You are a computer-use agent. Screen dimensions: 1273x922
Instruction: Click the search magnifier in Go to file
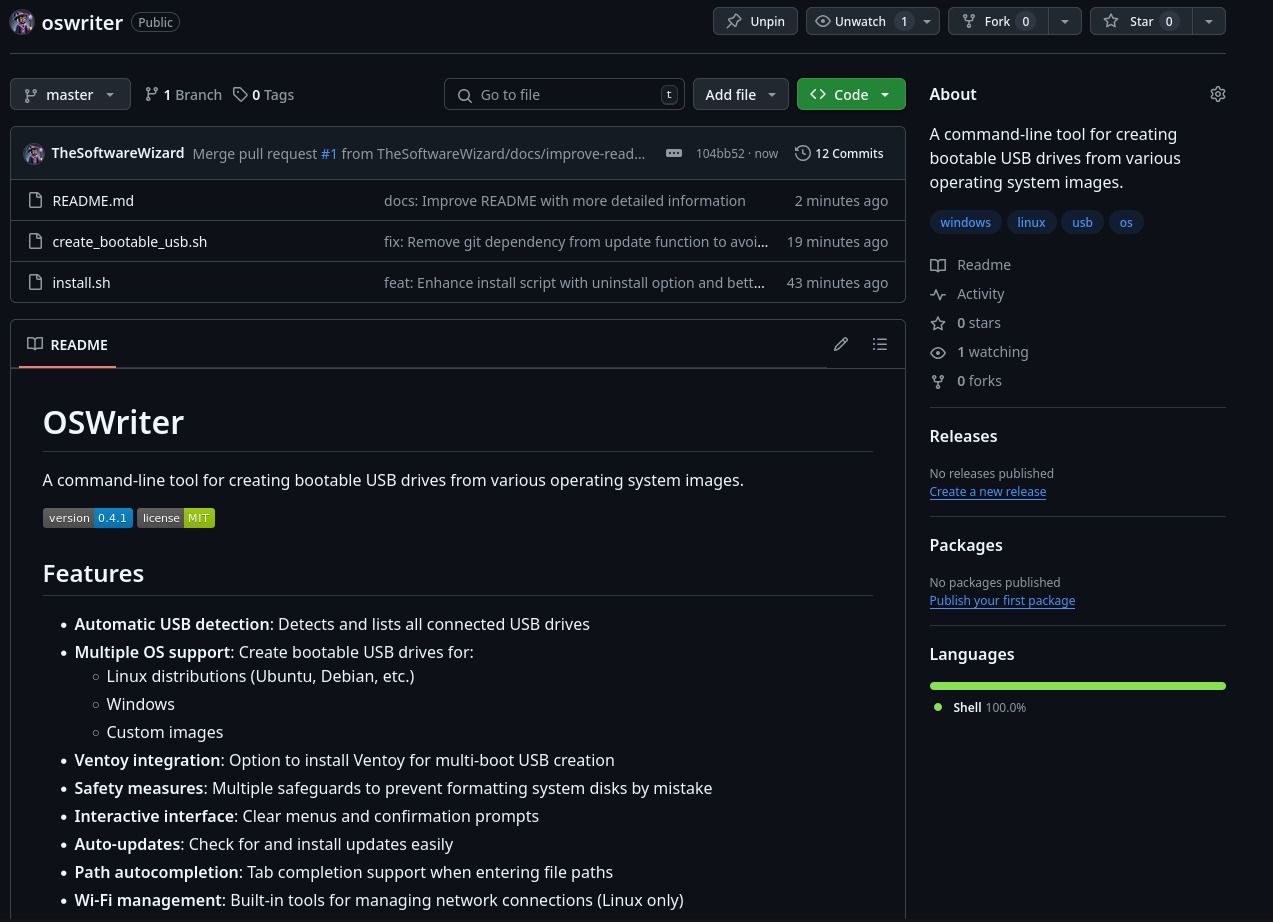click(x=464, y=95)
